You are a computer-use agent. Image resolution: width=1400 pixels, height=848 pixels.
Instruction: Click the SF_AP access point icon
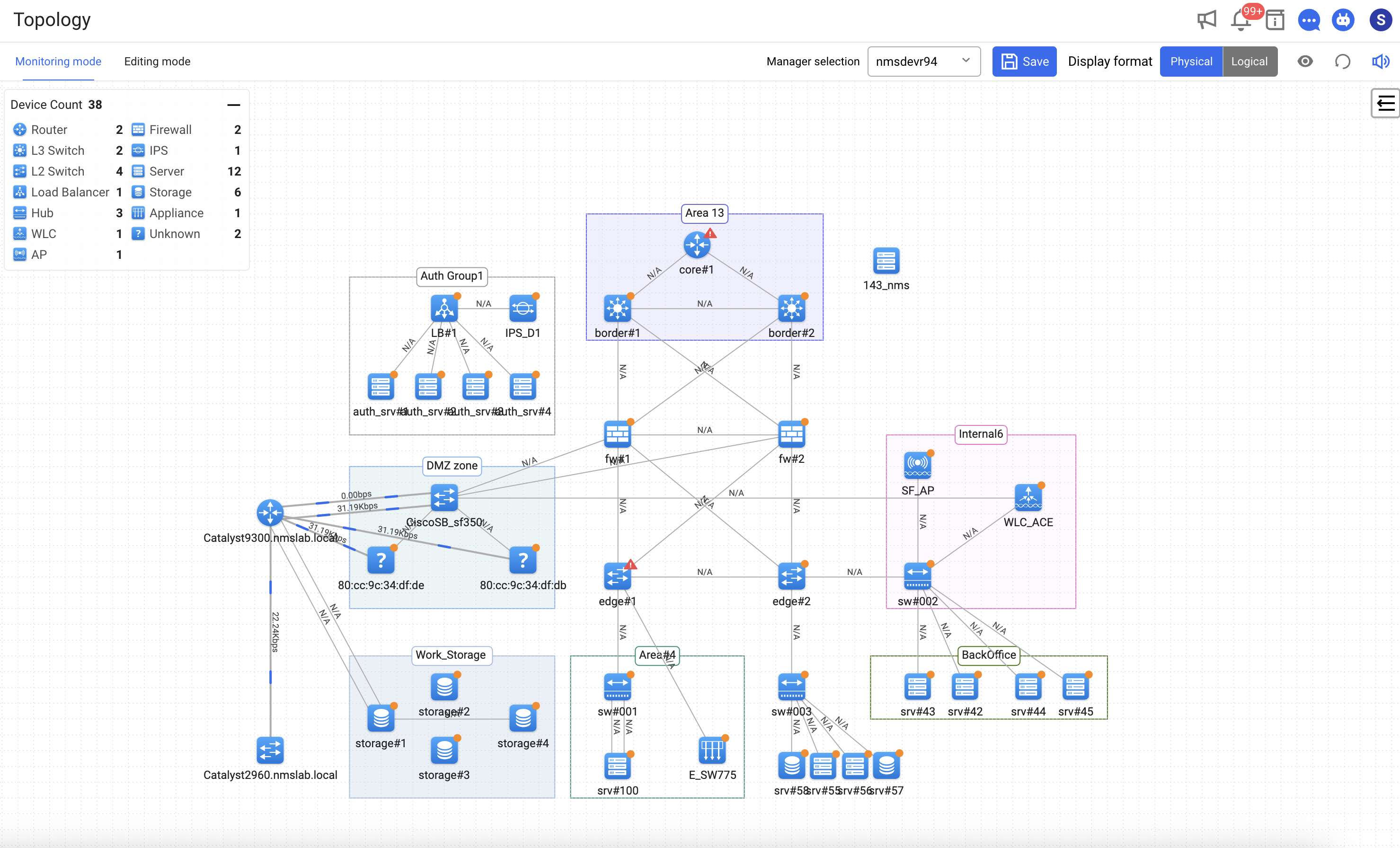coord(917,466)
